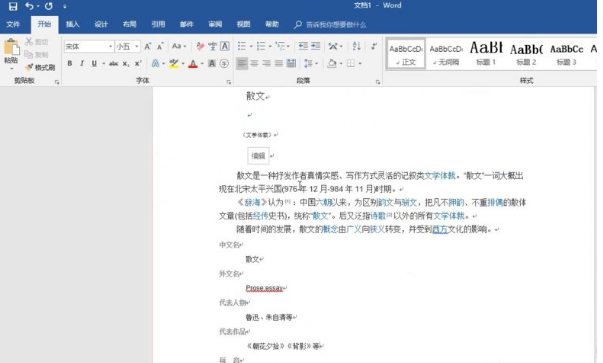The image size is (603, 363).
Task: Toggle strikethrough formatting
Action: 113,63
